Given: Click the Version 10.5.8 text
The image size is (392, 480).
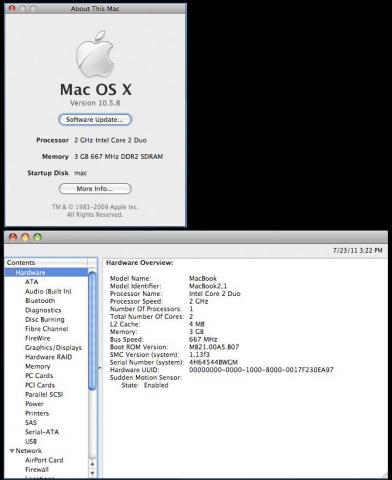Looking at the screenshot, I should [95, 103].
